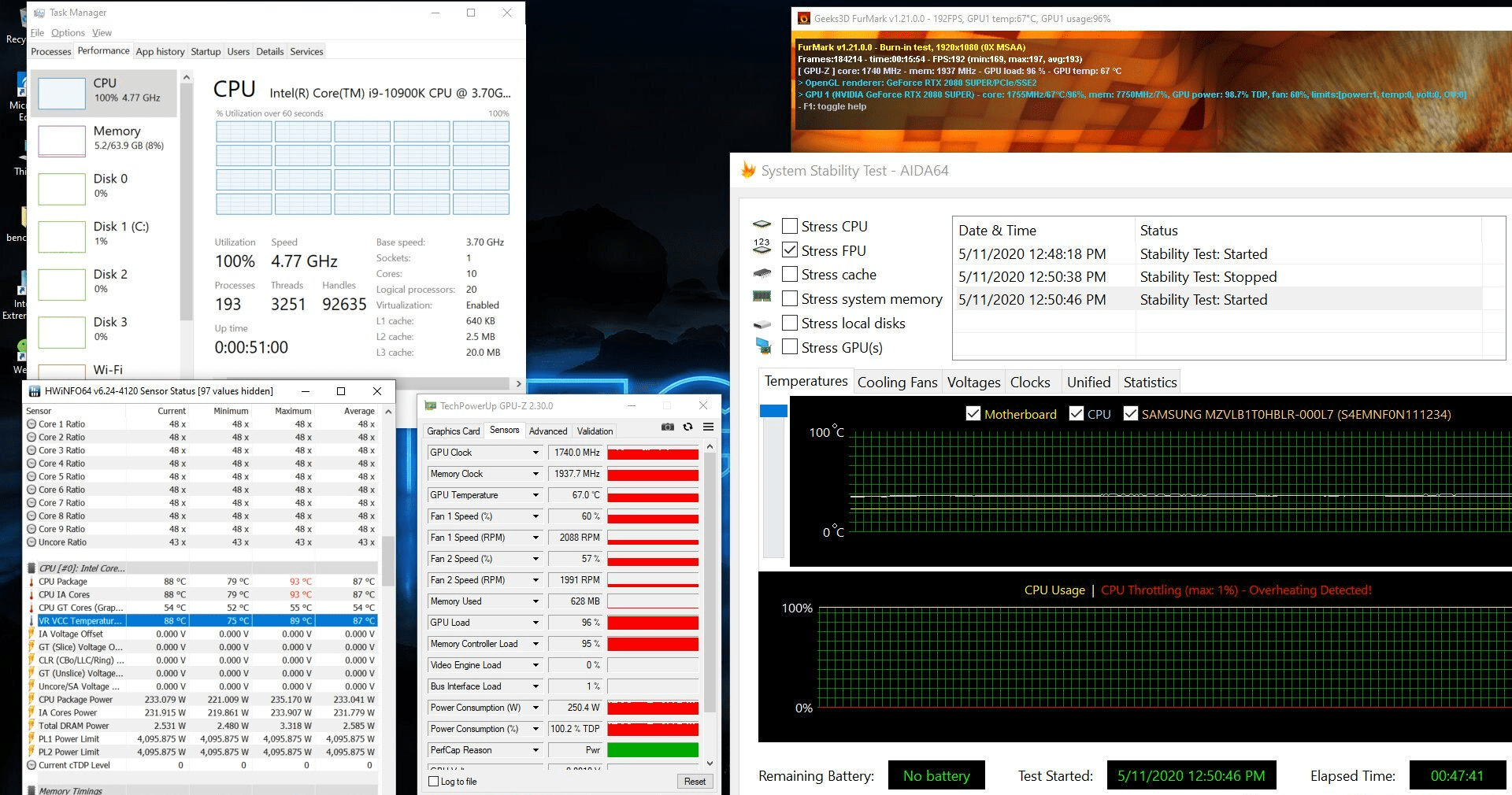Open the GPU-Z hamburger menu
The width and height of the screenshot is (1512, 795).
point(708,427)
